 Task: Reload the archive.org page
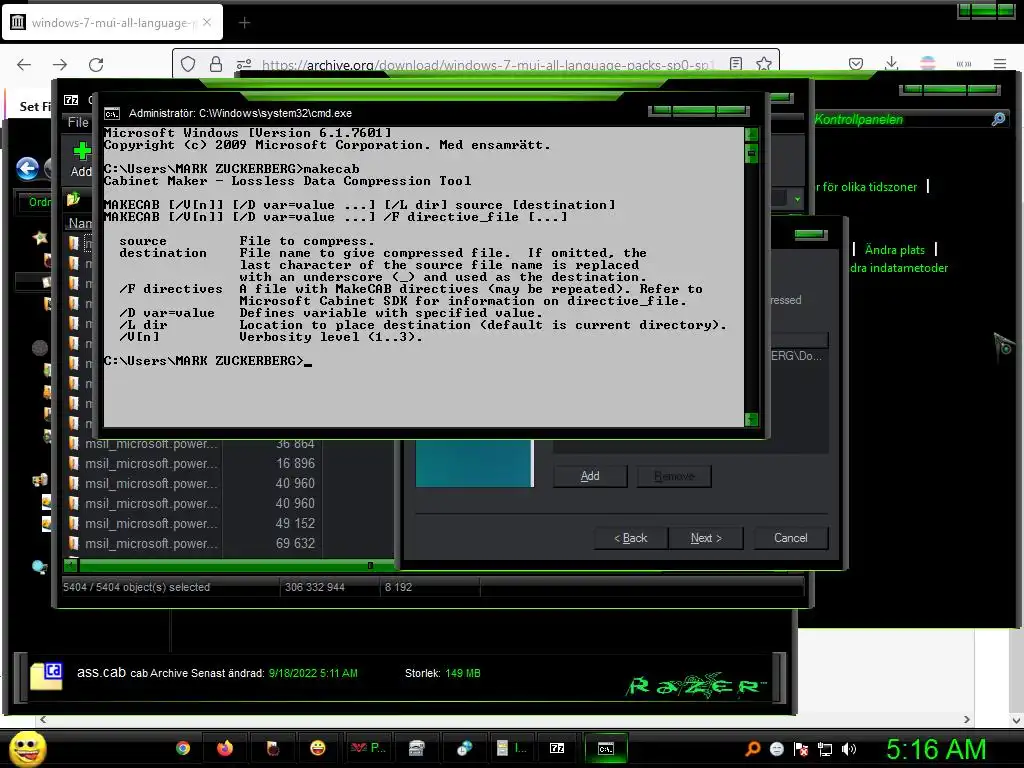pos(96,64)
